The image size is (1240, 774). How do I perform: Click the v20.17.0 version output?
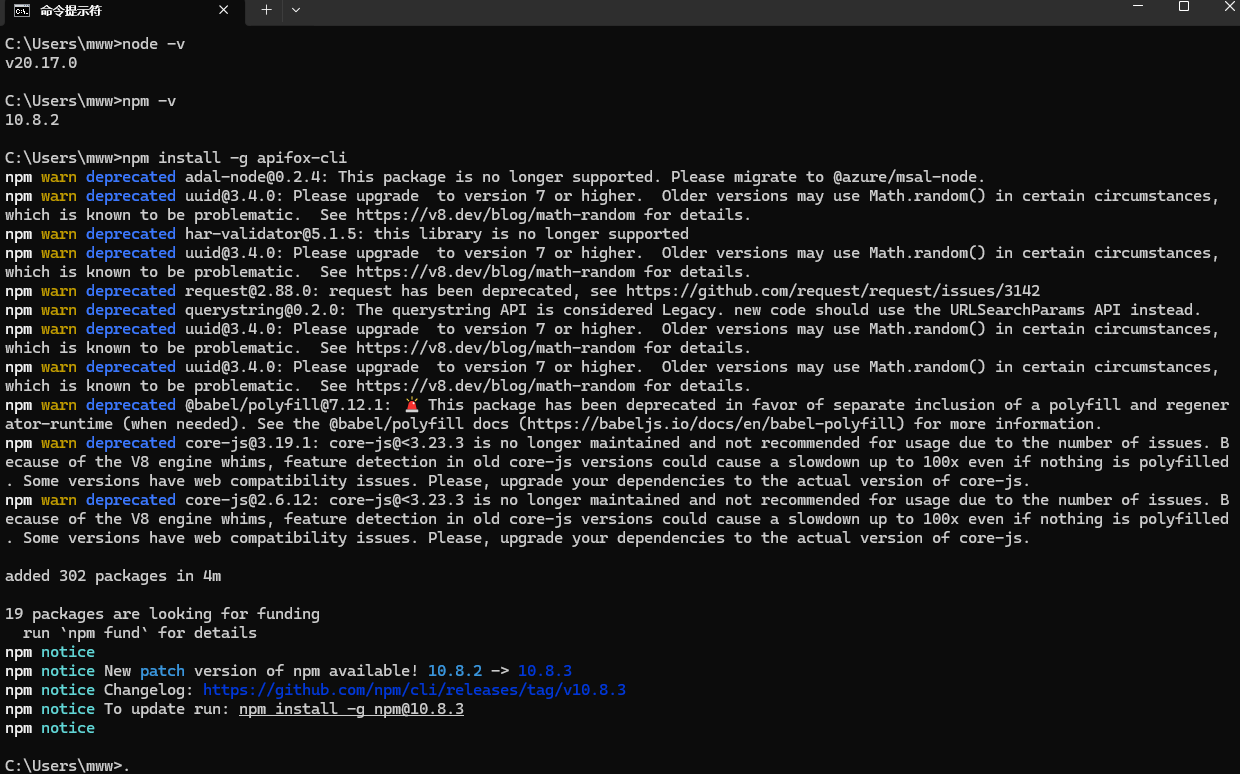pyautogui.click(x=41, y=63)
